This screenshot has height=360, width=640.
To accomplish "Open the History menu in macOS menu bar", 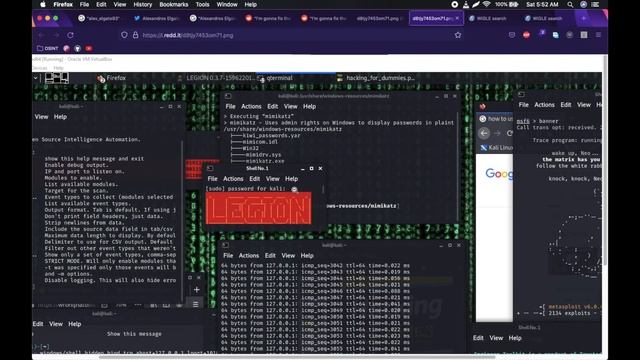I will point(142,4).
